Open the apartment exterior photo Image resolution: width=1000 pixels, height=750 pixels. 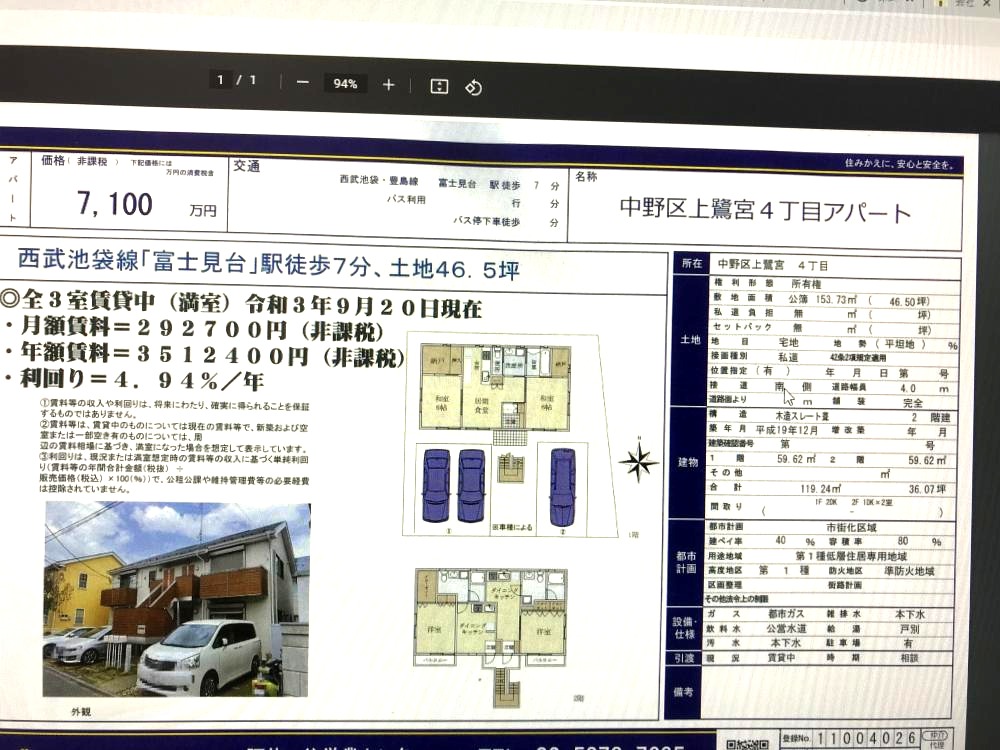coord(177,598)
